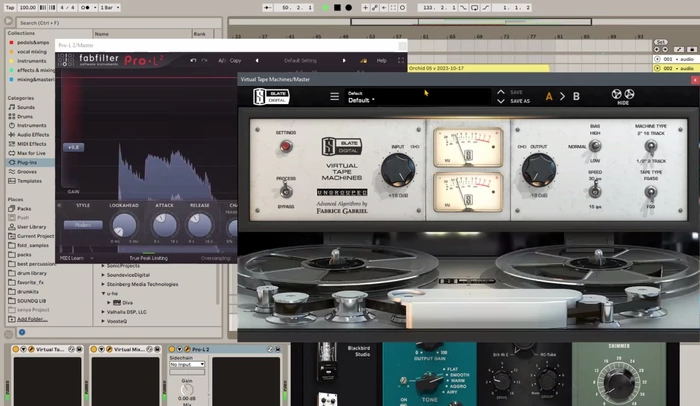This screenshot has width=700, height=406.
Task: Click the Add Folder link
Action: (32, 319)
